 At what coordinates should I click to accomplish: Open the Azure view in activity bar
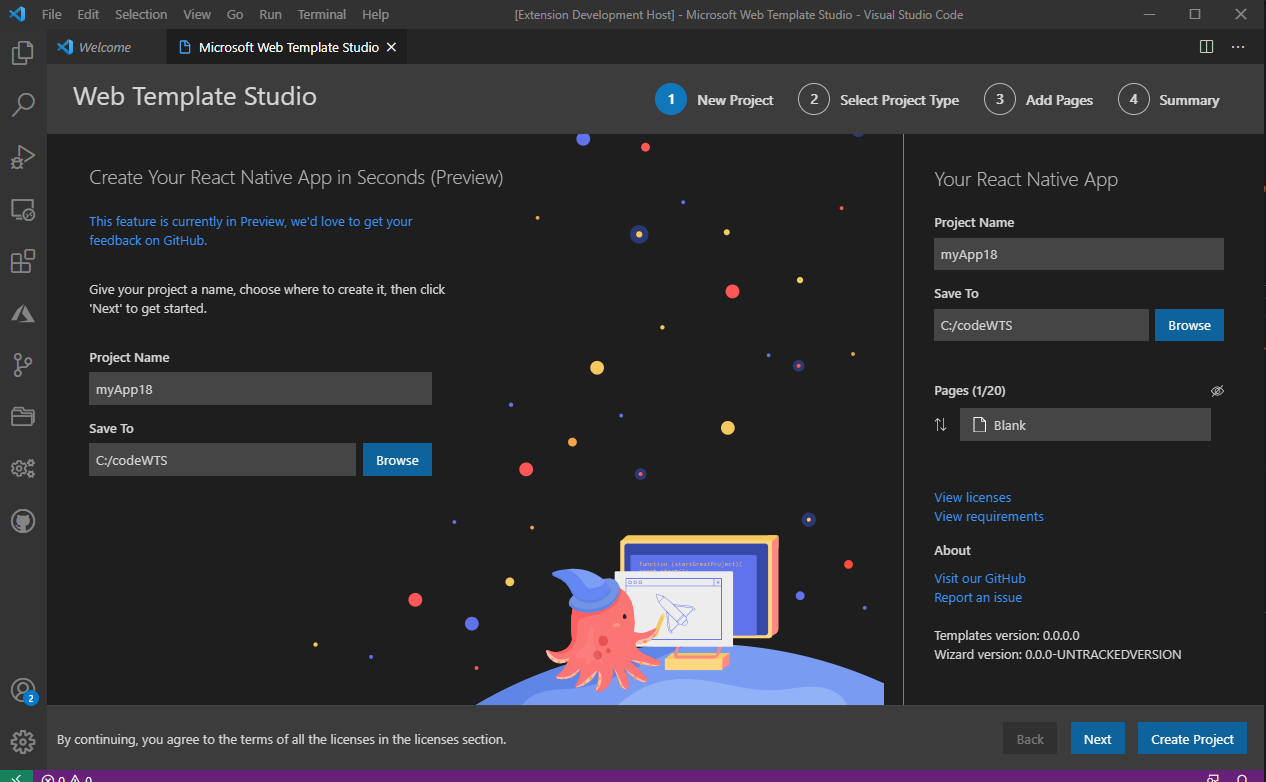point(23,314)
